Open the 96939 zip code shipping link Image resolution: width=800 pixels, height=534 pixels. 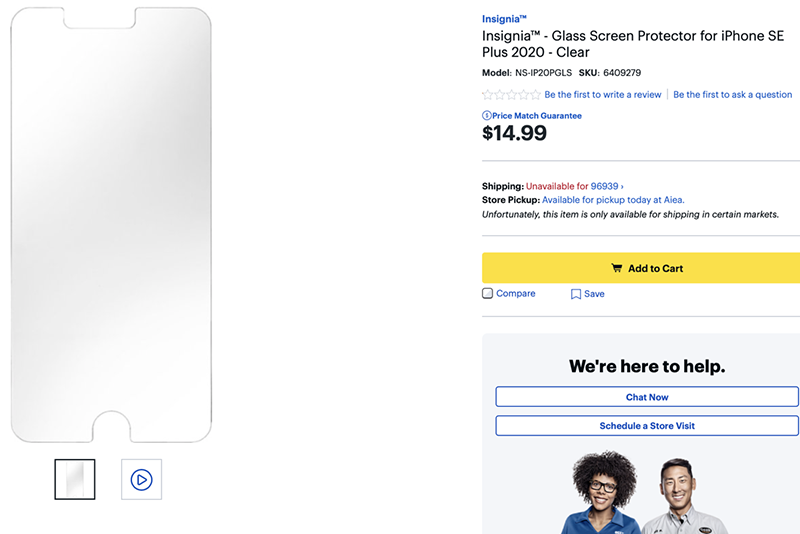[x=605, y=186]
